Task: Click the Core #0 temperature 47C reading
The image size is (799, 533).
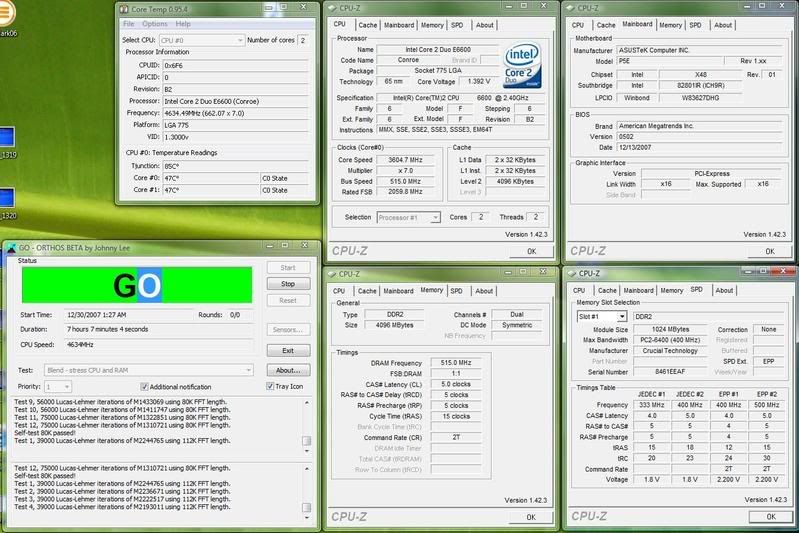Action: [210, 178]
